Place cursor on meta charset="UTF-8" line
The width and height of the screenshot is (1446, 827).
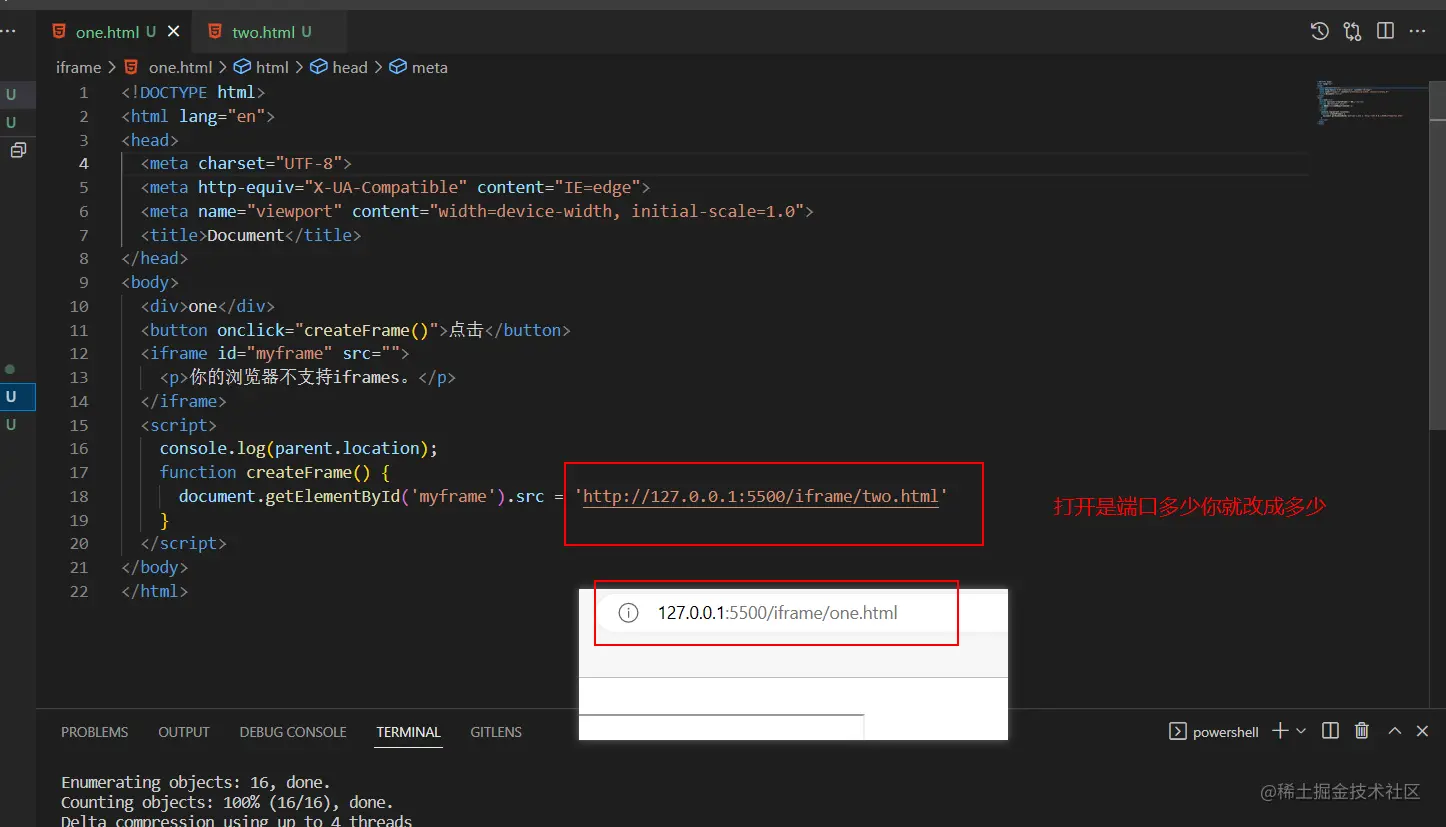246,163
